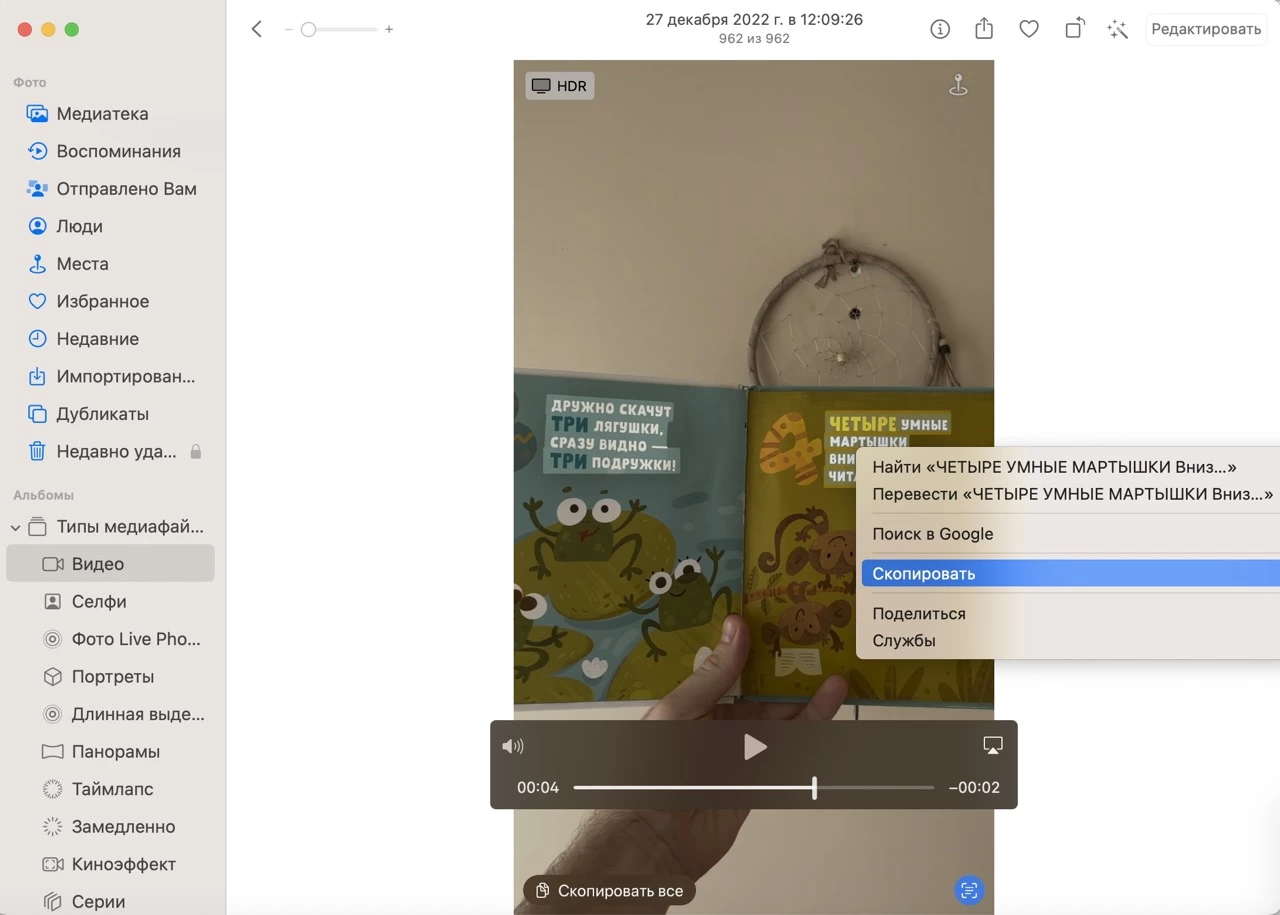Go back with the left chevron
This screenshot has height=915, width=1280.
click(257, 29)
